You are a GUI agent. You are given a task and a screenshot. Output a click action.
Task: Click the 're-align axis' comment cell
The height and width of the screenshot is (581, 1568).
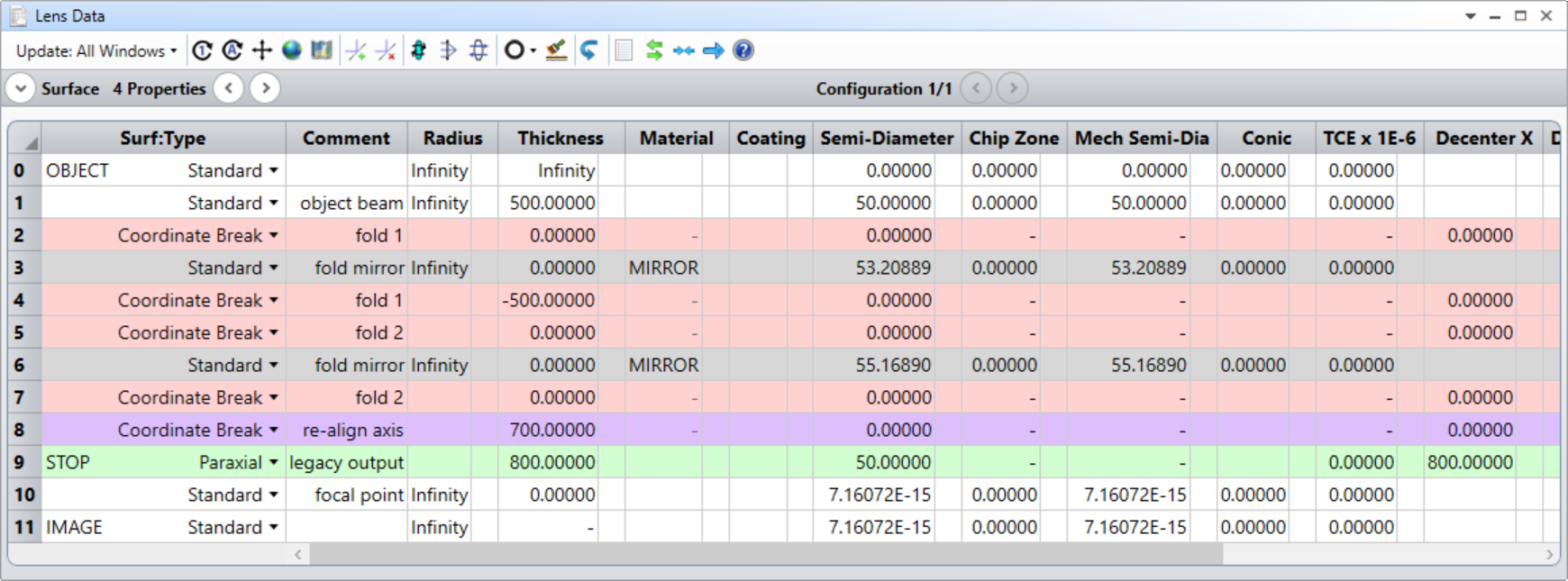(x=347, y=430)
